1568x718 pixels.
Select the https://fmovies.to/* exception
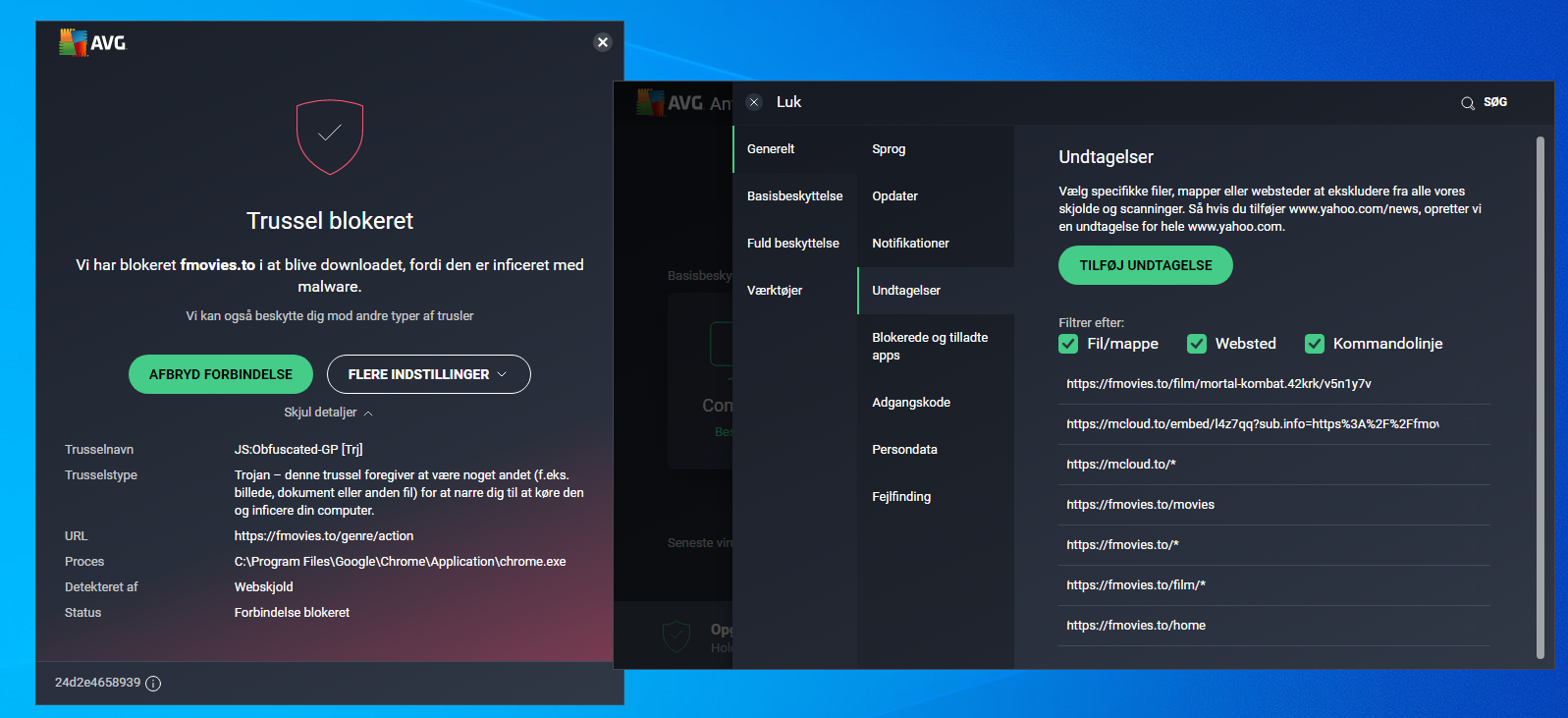[x=1274, y=545]
